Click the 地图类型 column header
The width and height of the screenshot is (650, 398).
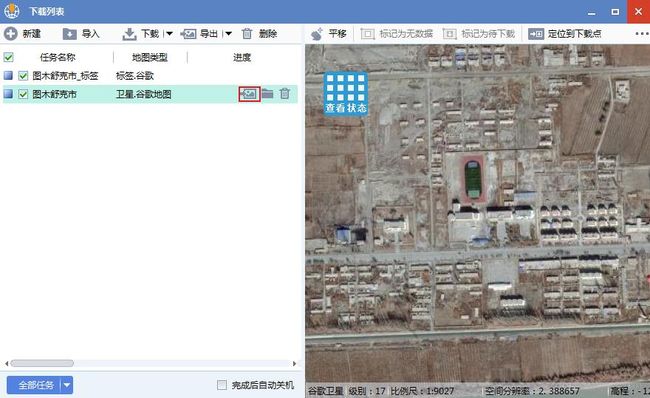(150, 57)
